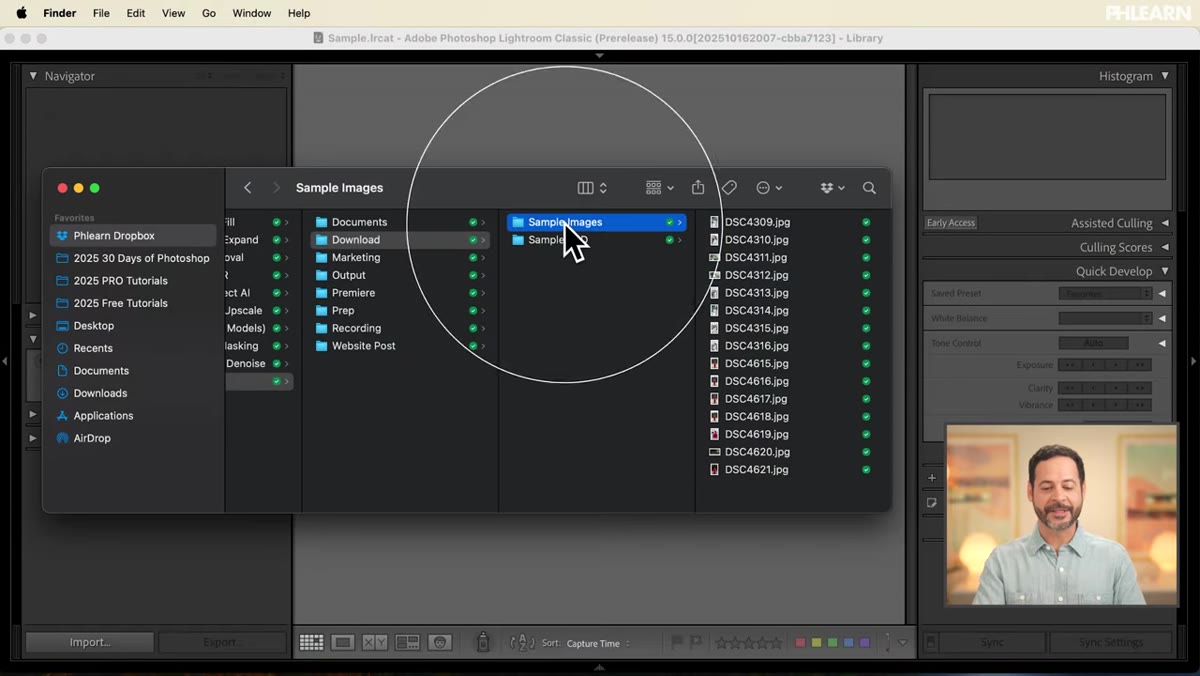Open Recents in Finder sidebar

click(x=92, y=348)
